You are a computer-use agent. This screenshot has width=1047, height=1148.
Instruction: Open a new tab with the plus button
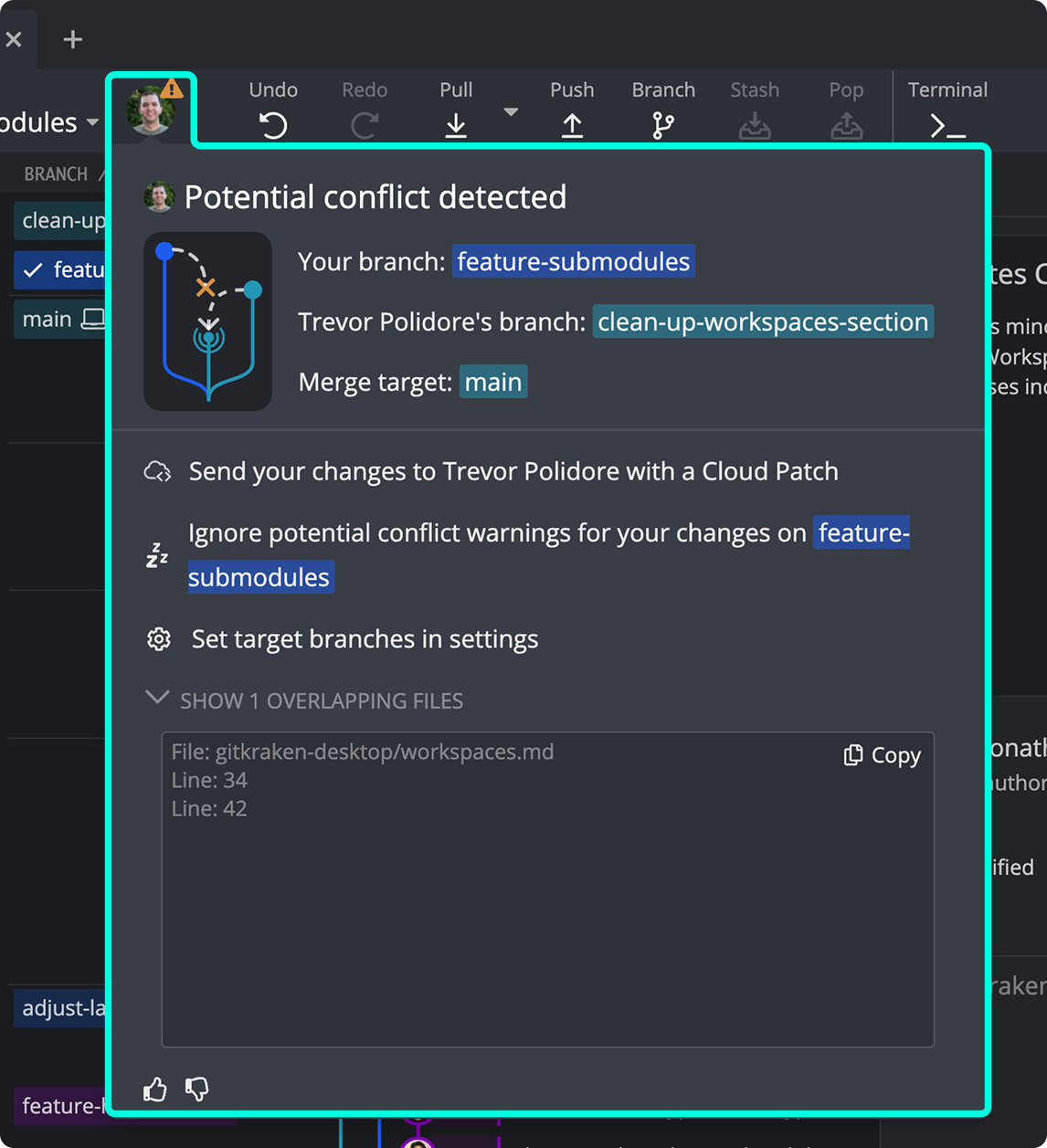72,38
